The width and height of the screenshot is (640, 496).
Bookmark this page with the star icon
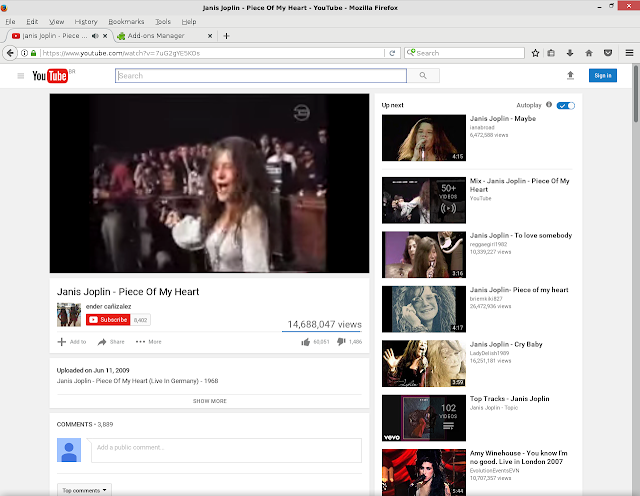coord(536,53)
